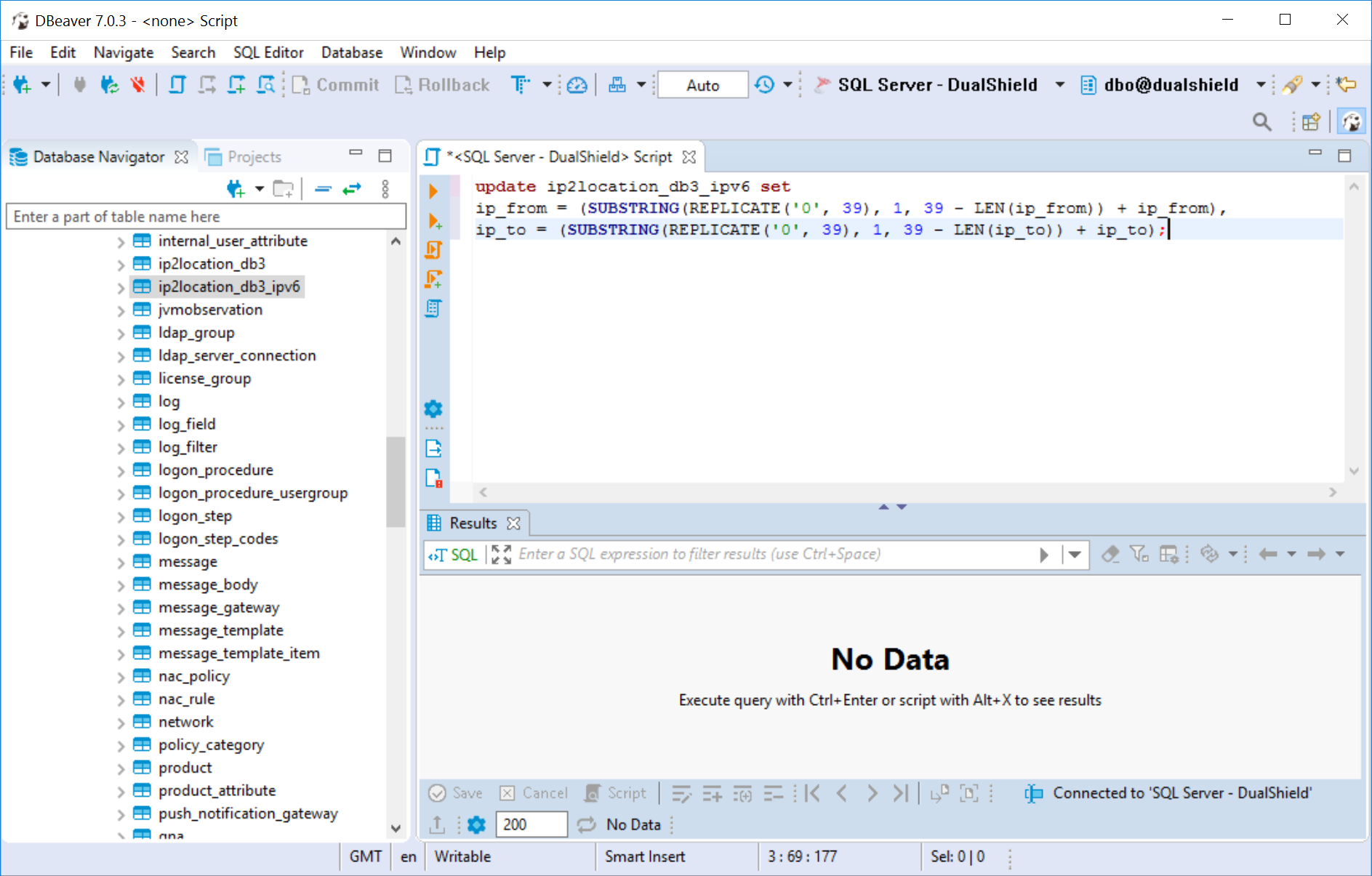This screenshot has height=876, width=1372.
Task: Click the results panel settings gear icon
Action: tap(476, 824)
